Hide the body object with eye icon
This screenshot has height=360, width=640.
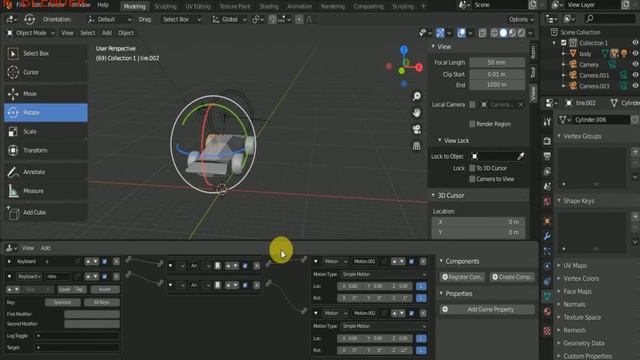(x=635, y=53)
